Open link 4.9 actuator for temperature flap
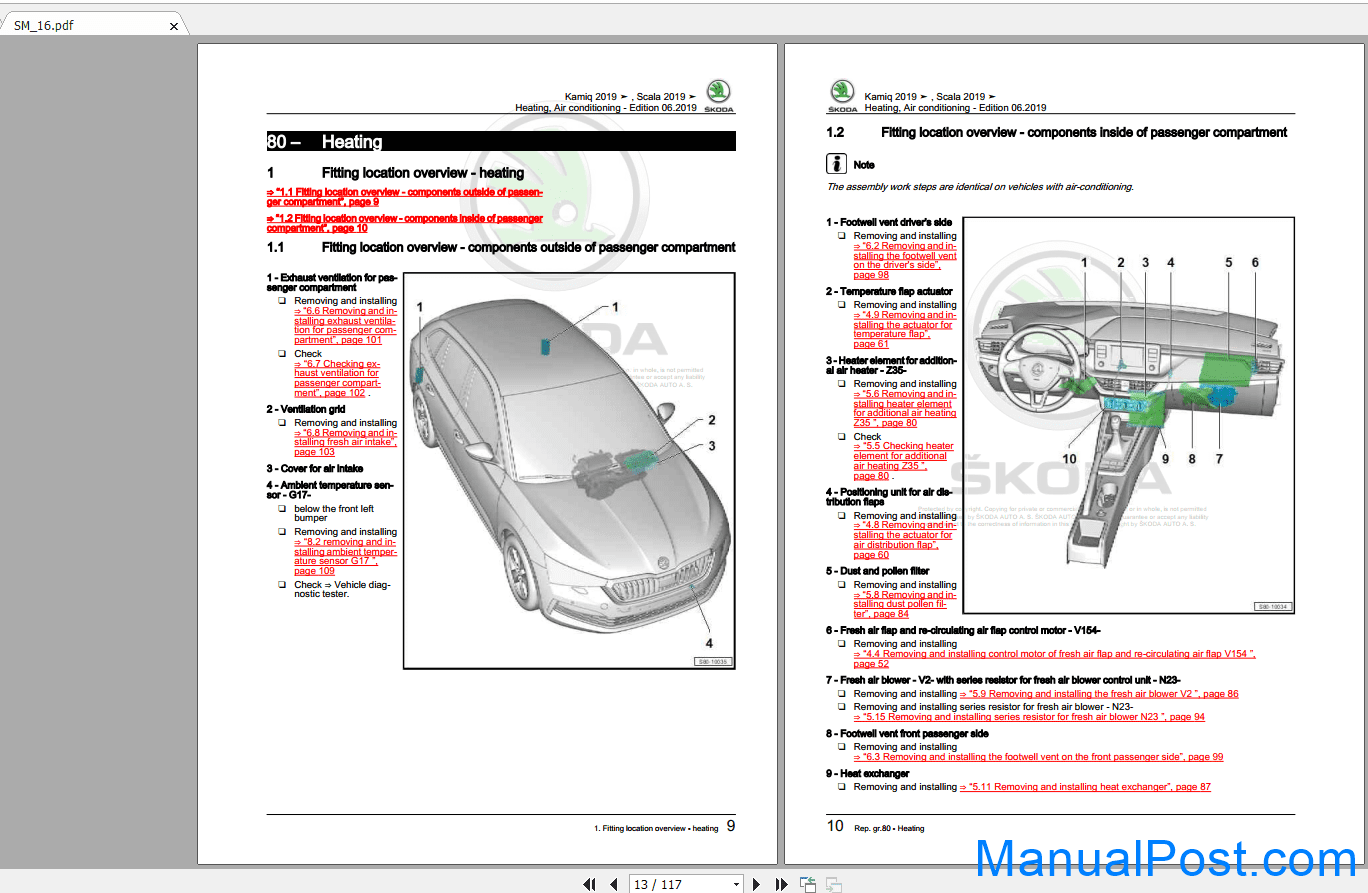This screenshot has width=1368, height=893. pyautogui.click(x=905, y=329)
